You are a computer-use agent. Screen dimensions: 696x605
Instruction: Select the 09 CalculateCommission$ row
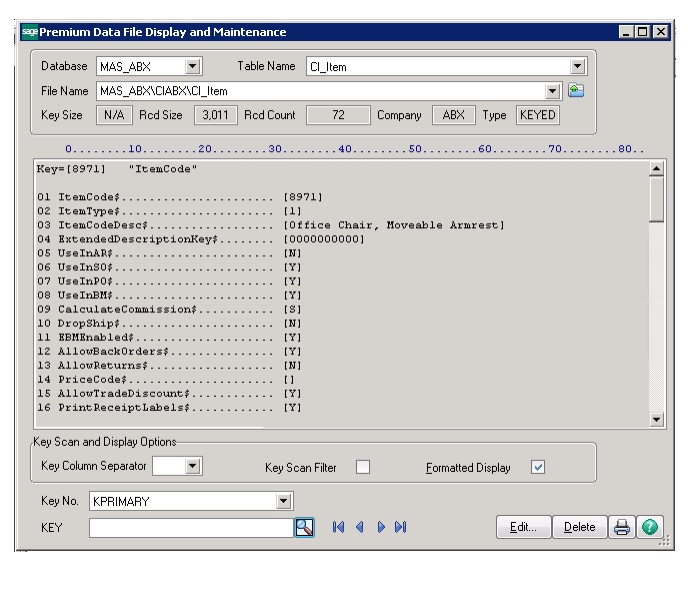coord(169,309)
